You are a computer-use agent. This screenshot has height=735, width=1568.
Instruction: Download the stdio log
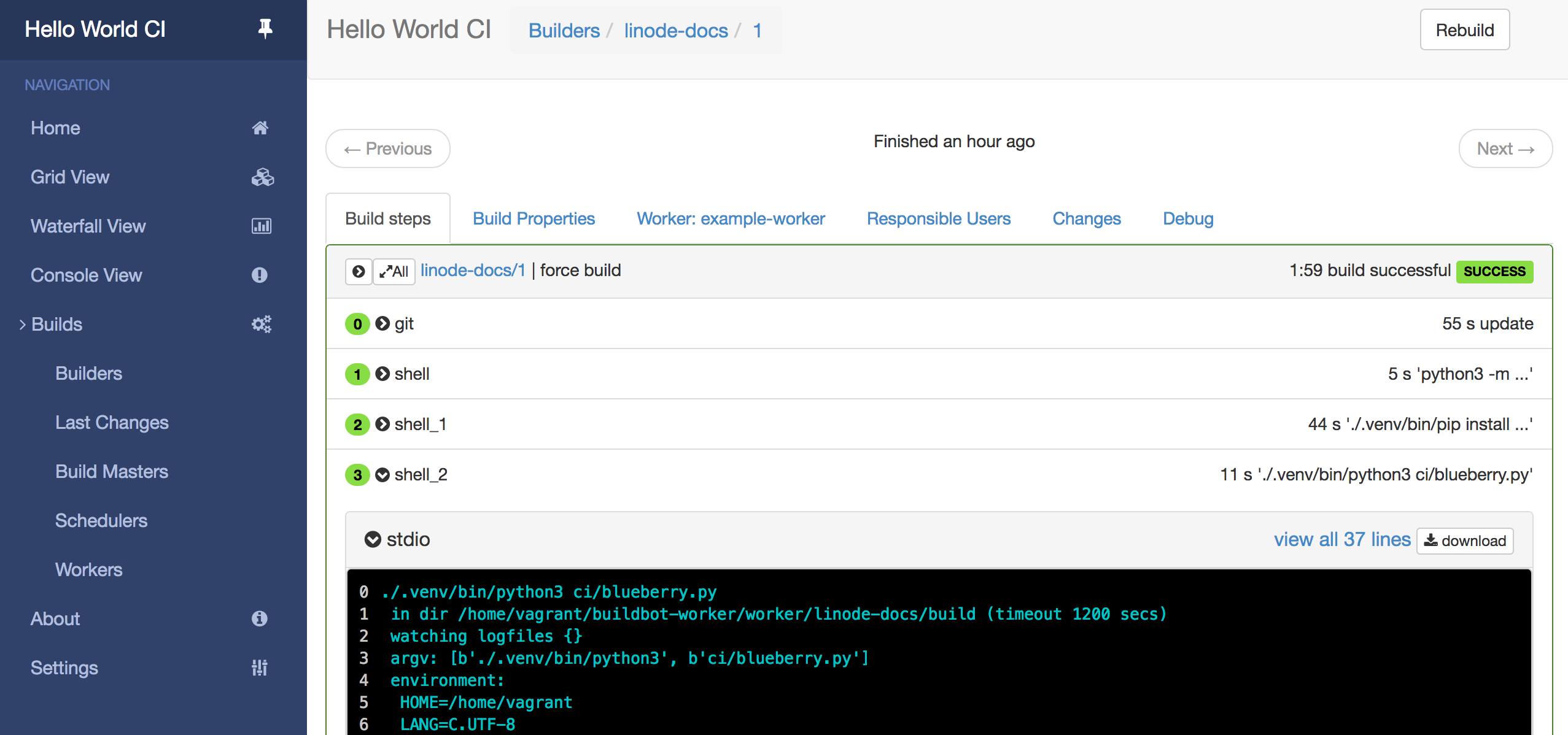[1465, 541]
